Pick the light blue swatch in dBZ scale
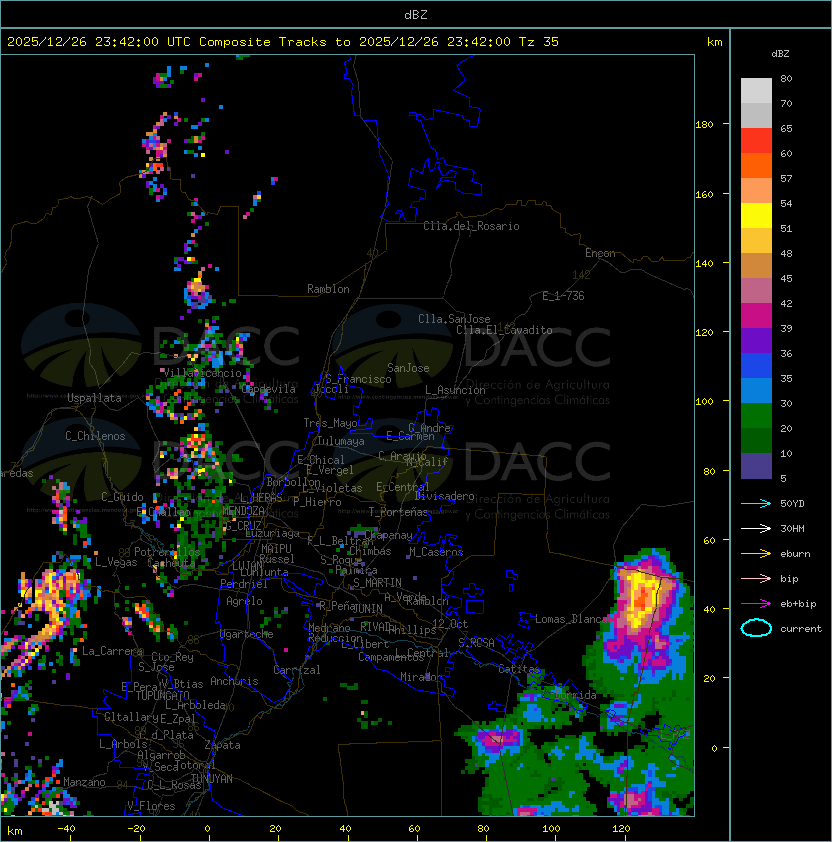832x842 pixels. [x=756, y=391]
